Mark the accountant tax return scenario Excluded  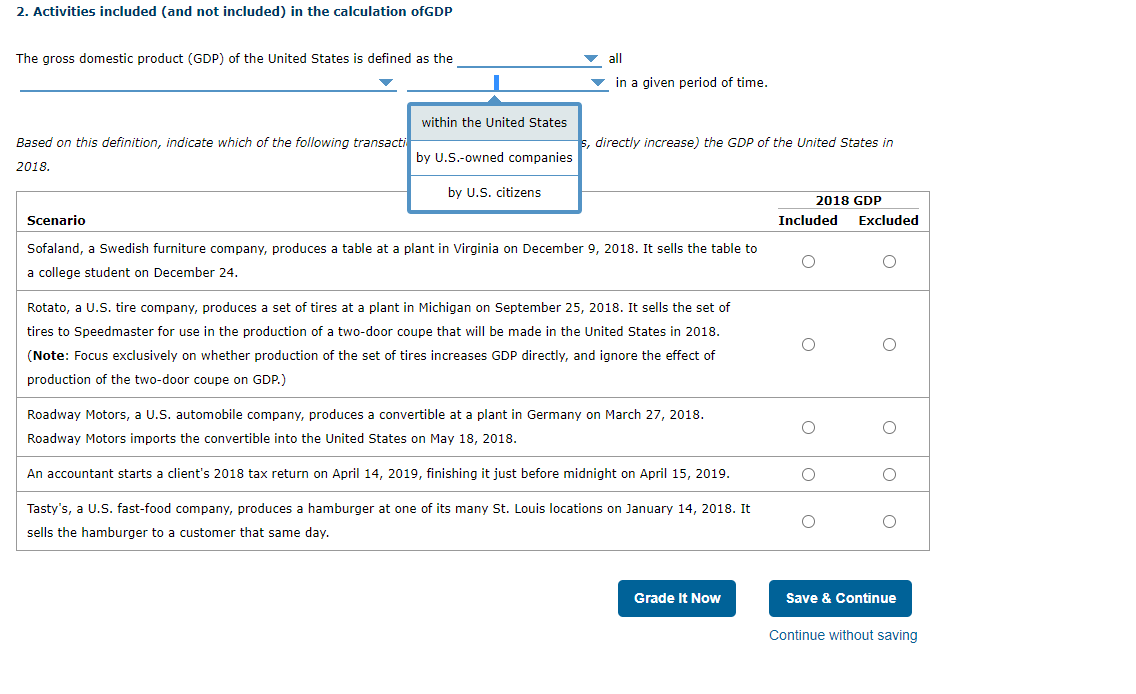[888, 474]
